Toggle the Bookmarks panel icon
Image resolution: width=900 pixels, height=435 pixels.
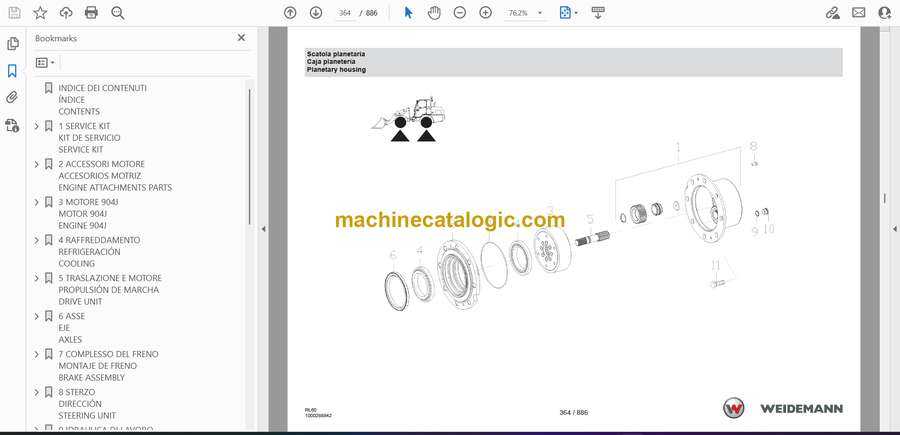12,71
